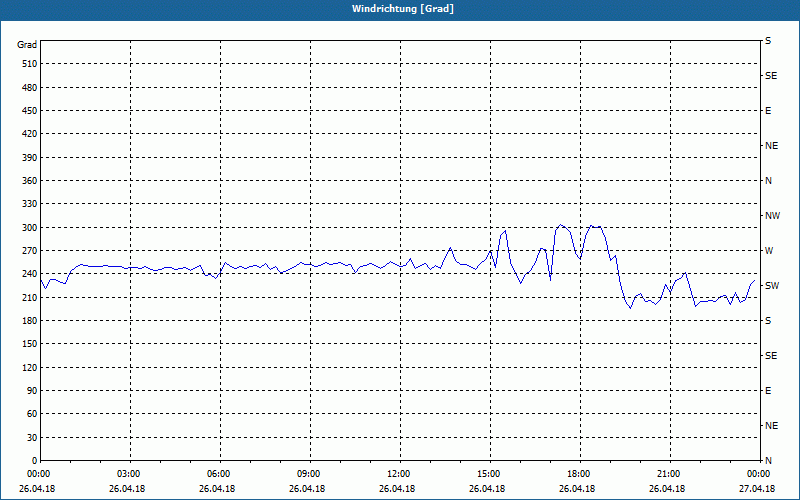Click the 390 y-axis label
The width and height of the screenshot is (800, 500).
(30, 157)
